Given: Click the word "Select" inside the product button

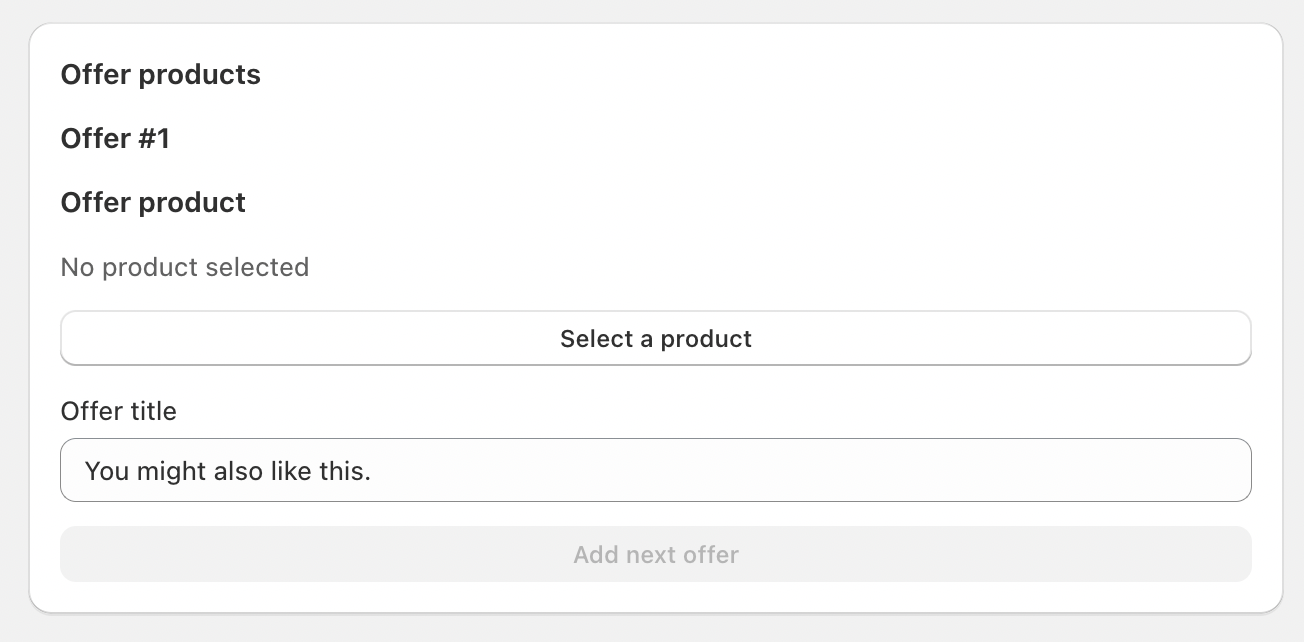Looking at the screenshot, I should [596, 339].
